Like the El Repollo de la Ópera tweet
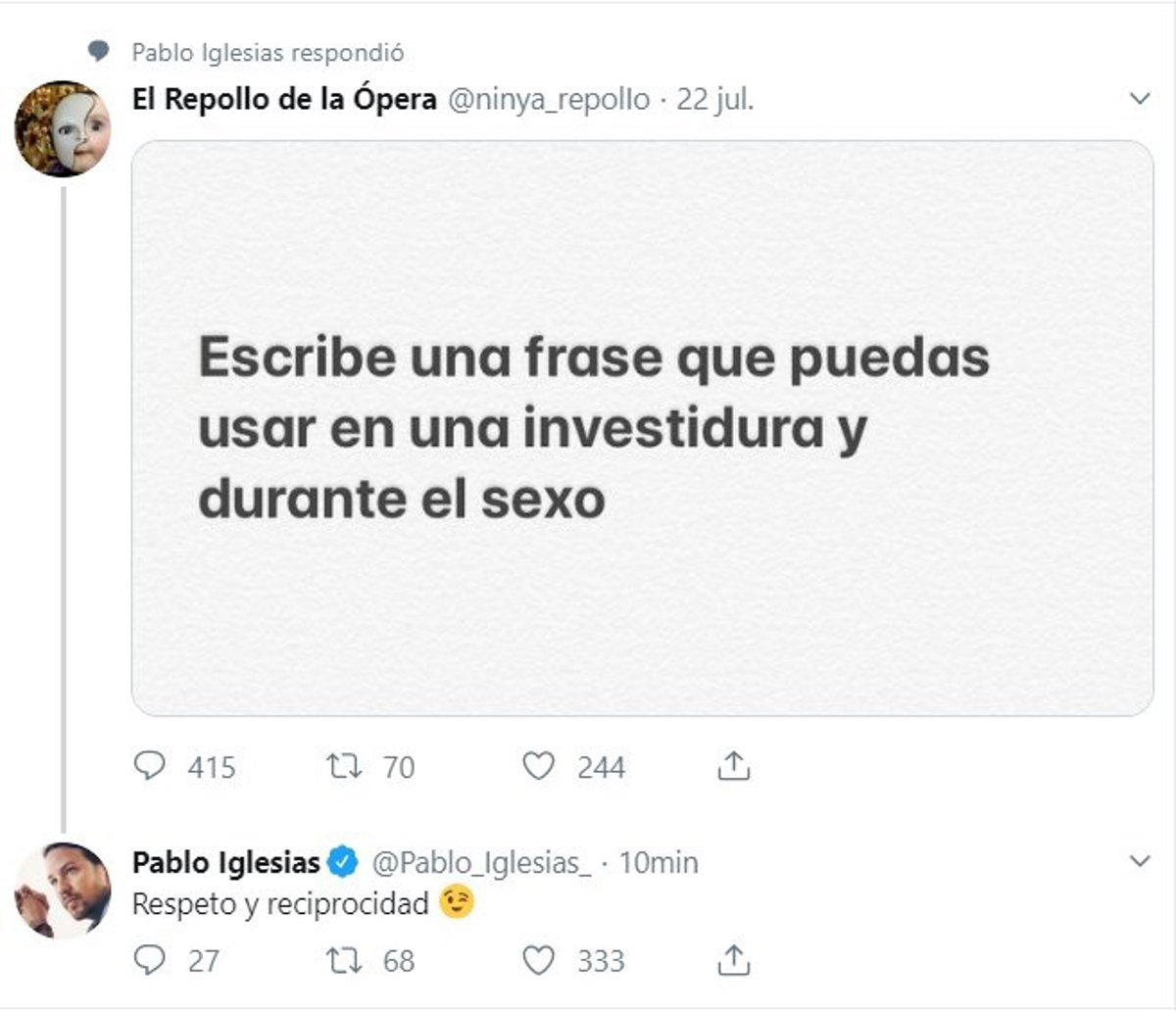 [x=538, y=766]
